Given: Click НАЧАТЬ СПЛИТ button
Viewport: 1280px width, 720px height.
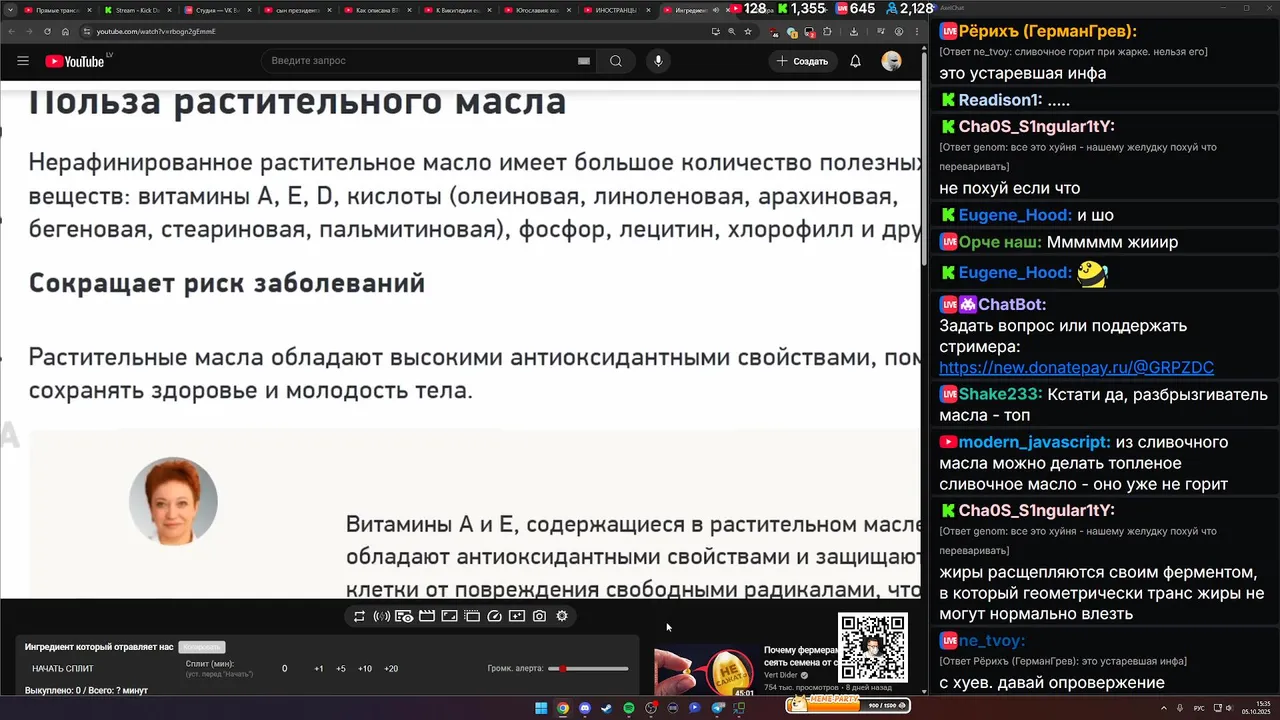Looking at the screenshot, I should pyautogui.click(x=63, y=668).
